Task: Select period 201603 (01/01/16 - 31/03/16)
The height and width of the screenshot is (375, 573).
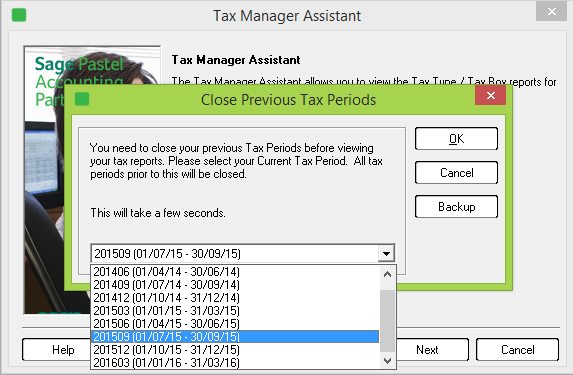Action: click(x=235, y=362)
